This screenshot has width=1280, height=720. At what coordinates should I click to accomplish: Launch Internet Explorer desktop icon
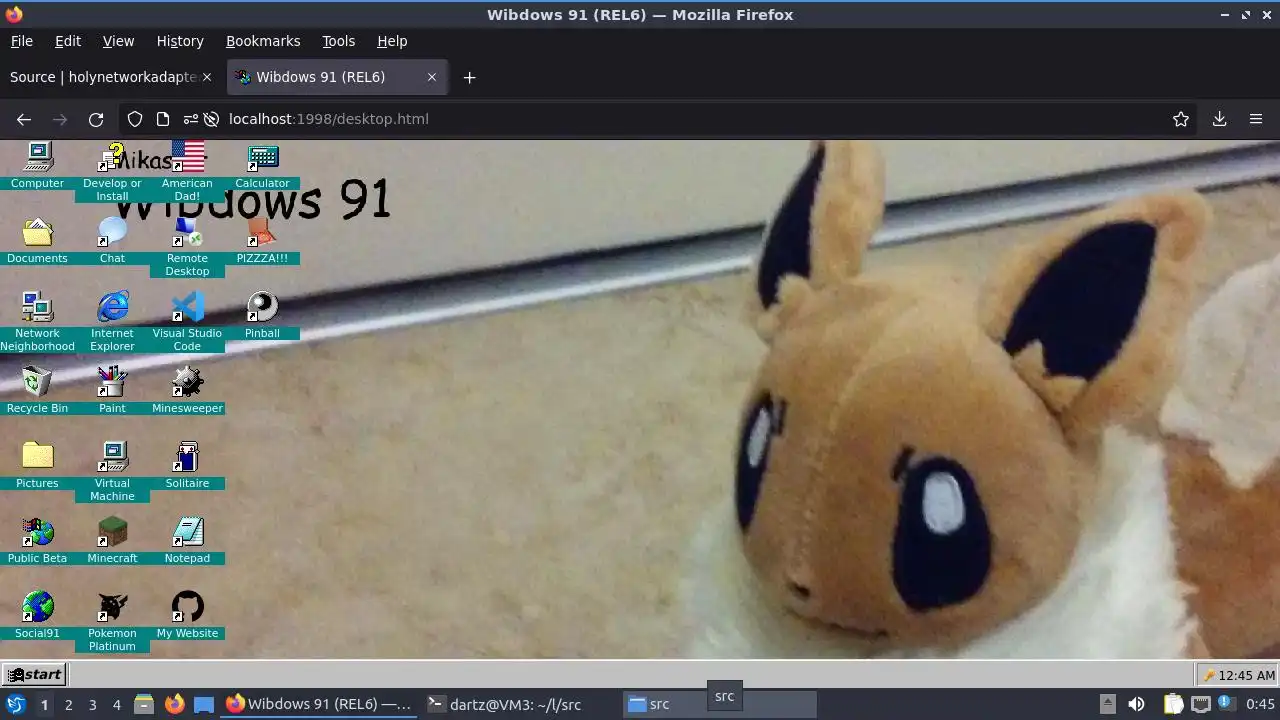(112, 321)
